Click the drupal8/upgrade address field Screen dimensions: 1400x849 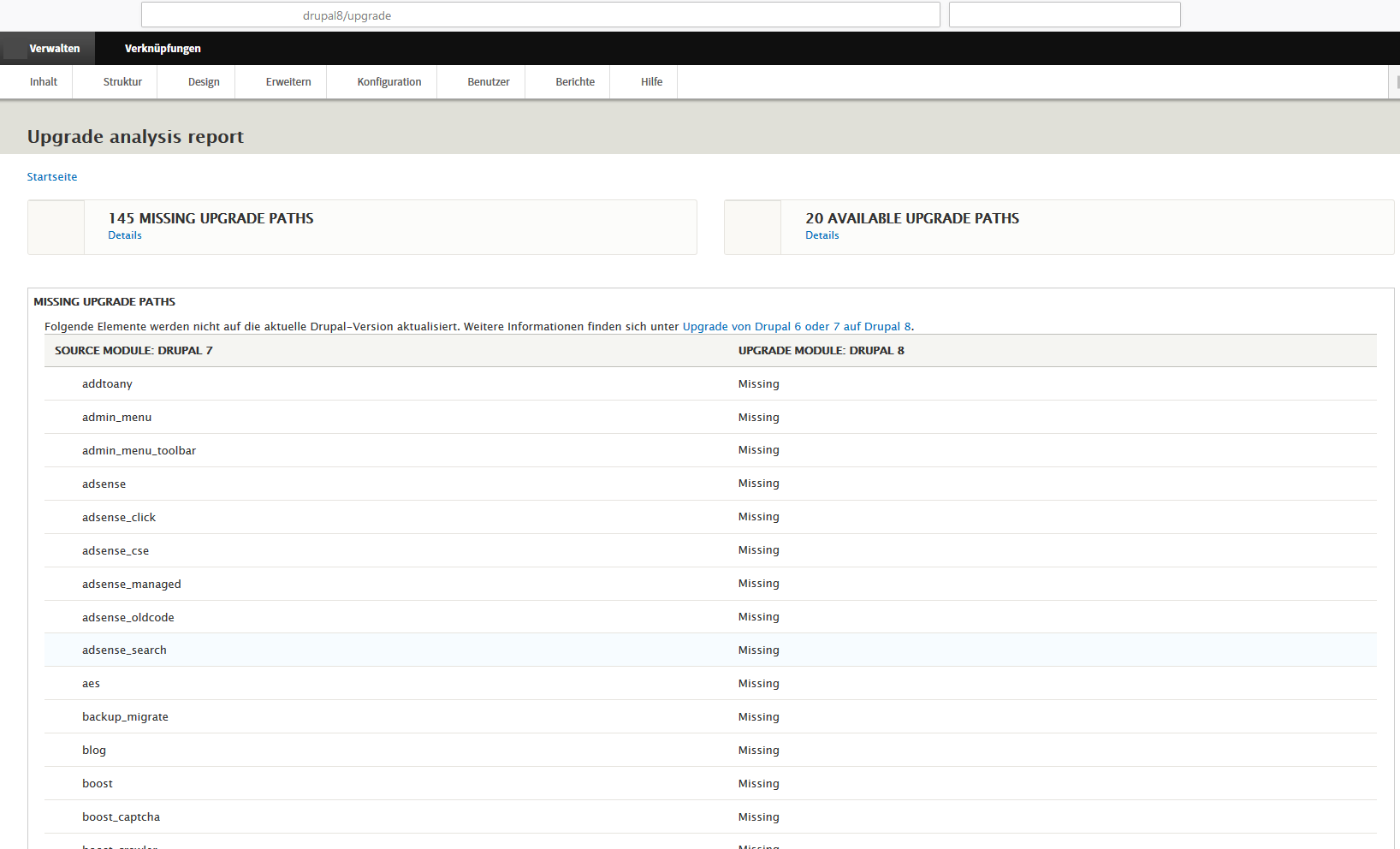(540, 15)
